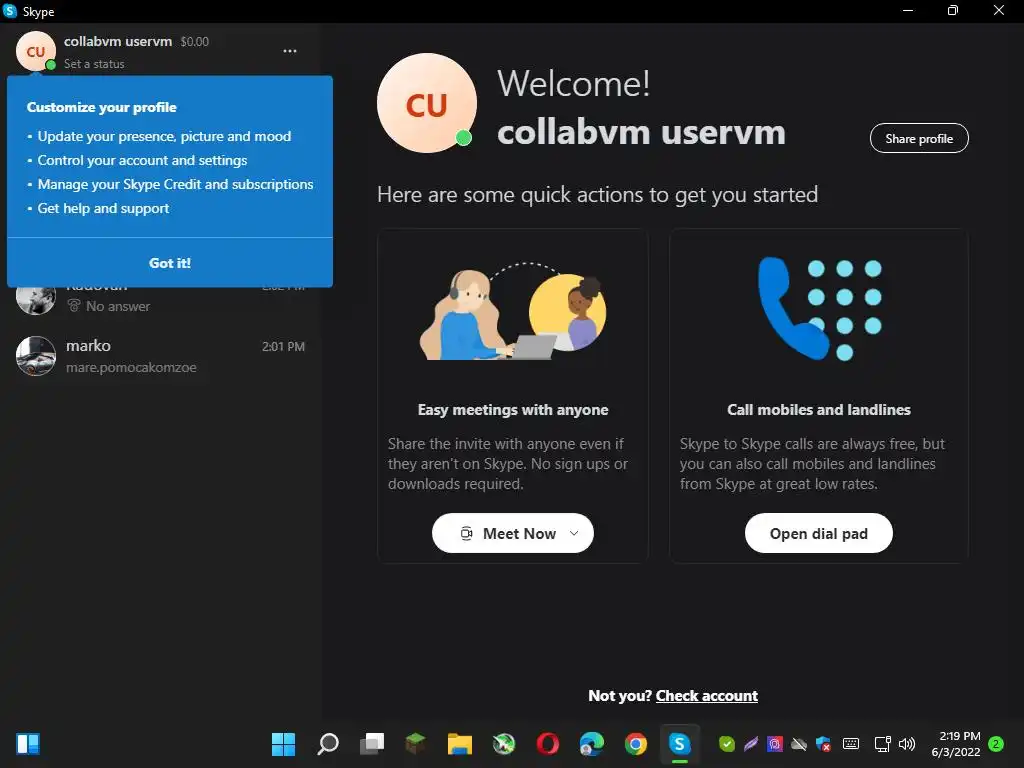
Task: Launch Minecraft grass block icon in taskbar
Action: pos(415,743)
